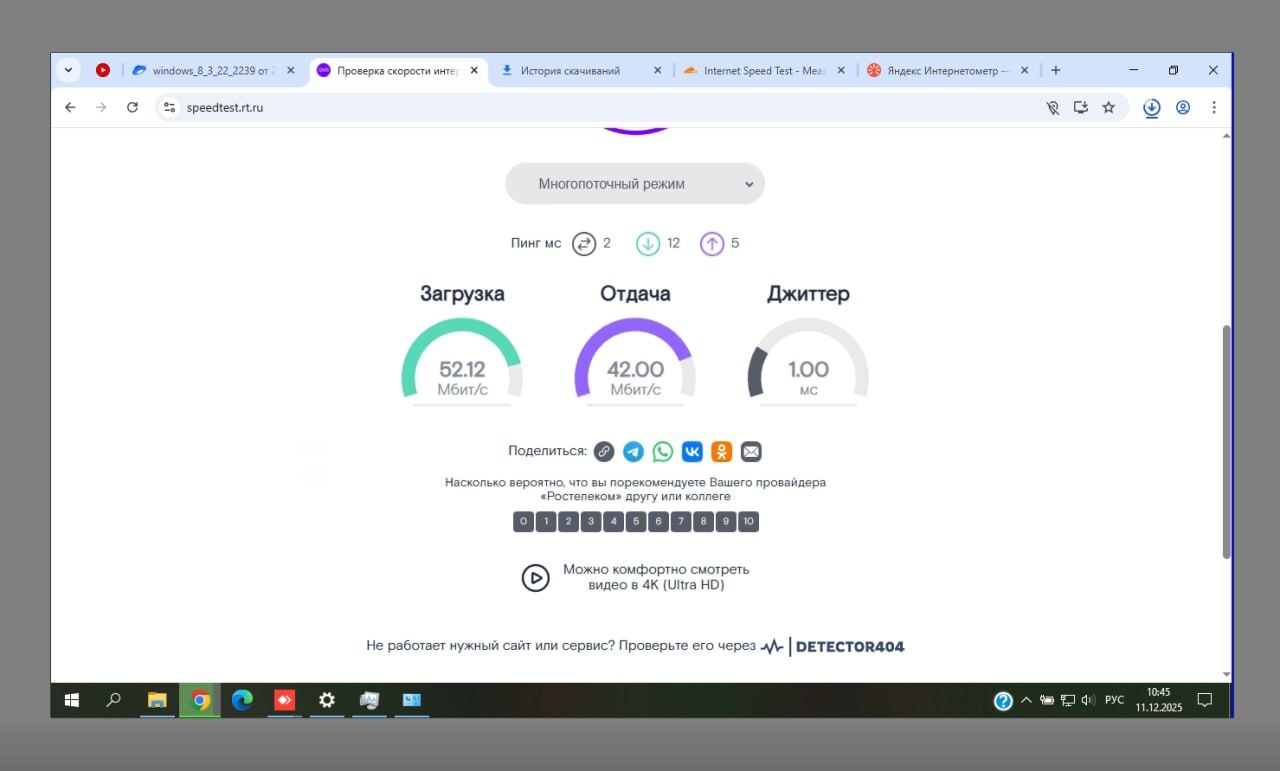Click the speedtest.rt.ru address bar
Viewport: 1280px width, 771px height.
[600, 108]
